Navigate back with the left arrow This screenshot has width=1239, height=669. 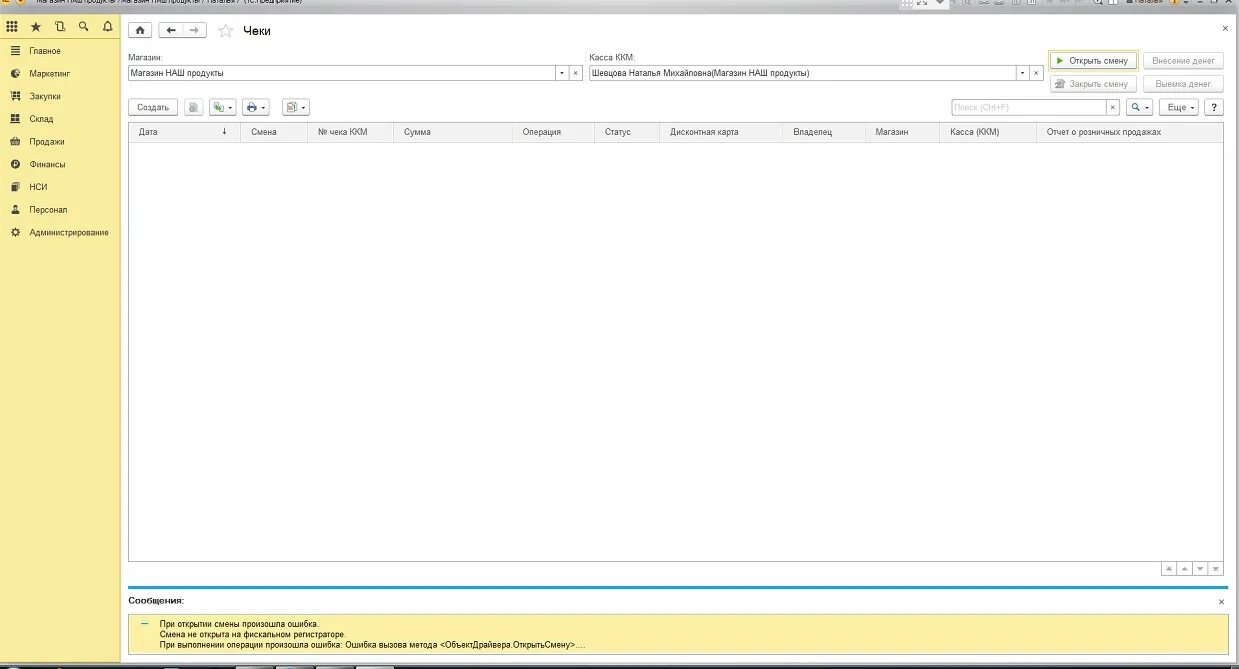[x=171, y=30]
